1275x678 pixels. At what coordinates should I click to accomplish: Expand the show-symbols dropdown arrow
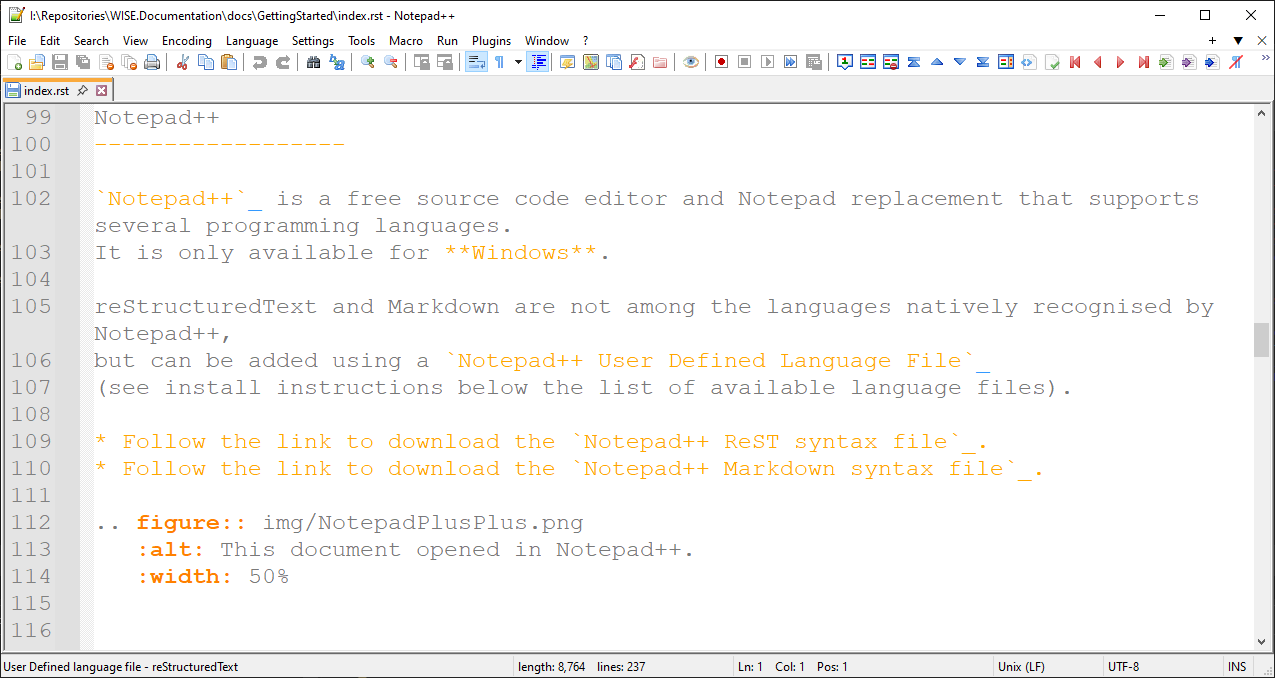[x=518, y=62]
